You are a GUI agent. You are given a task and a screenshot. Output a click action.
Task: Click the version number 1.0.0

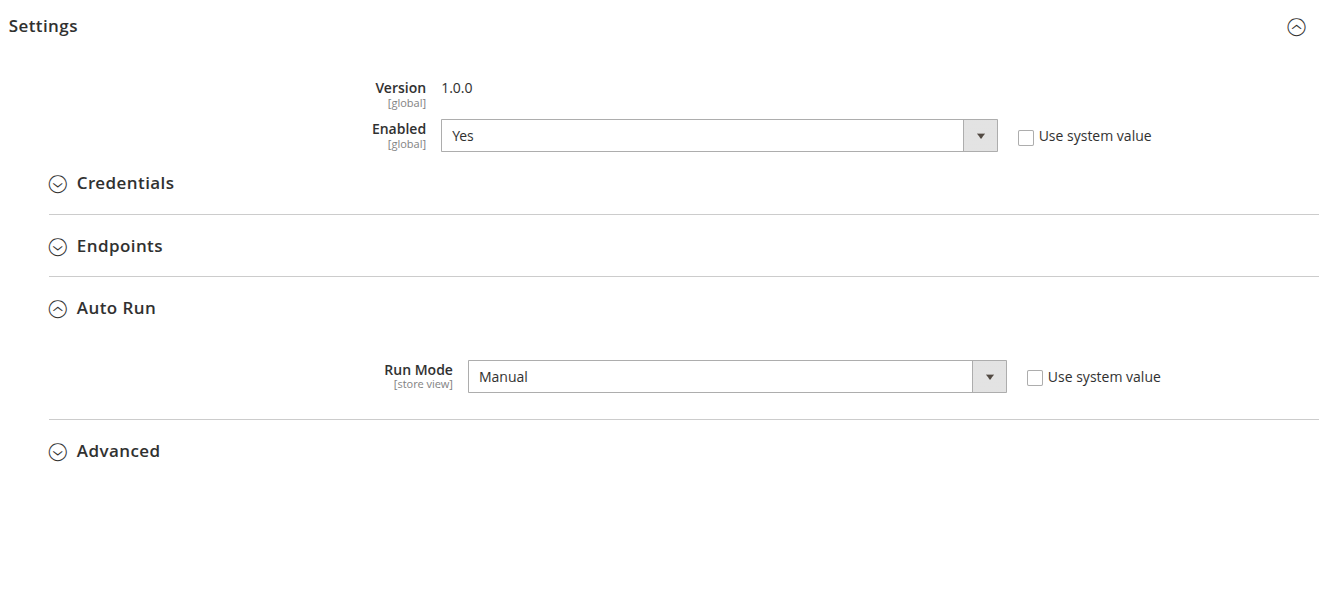457,88
